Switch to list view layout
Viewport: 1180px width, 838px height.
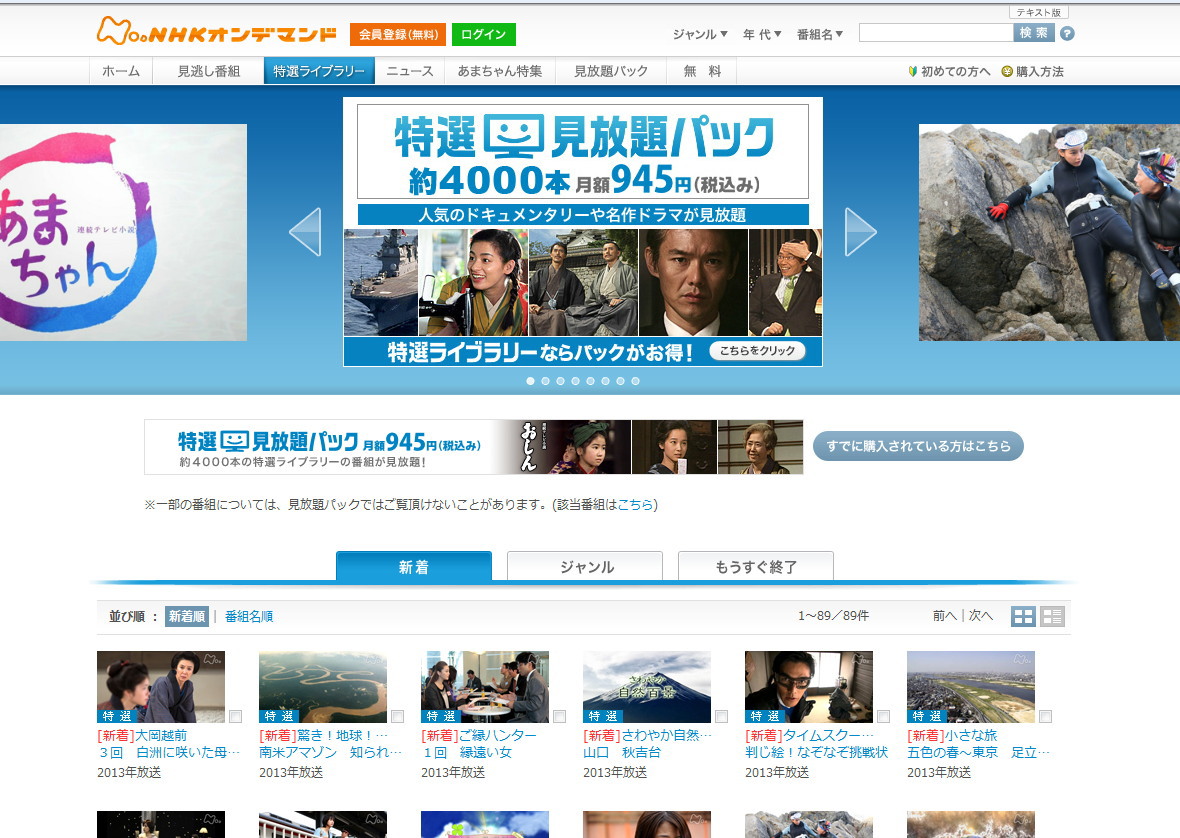1052,616
